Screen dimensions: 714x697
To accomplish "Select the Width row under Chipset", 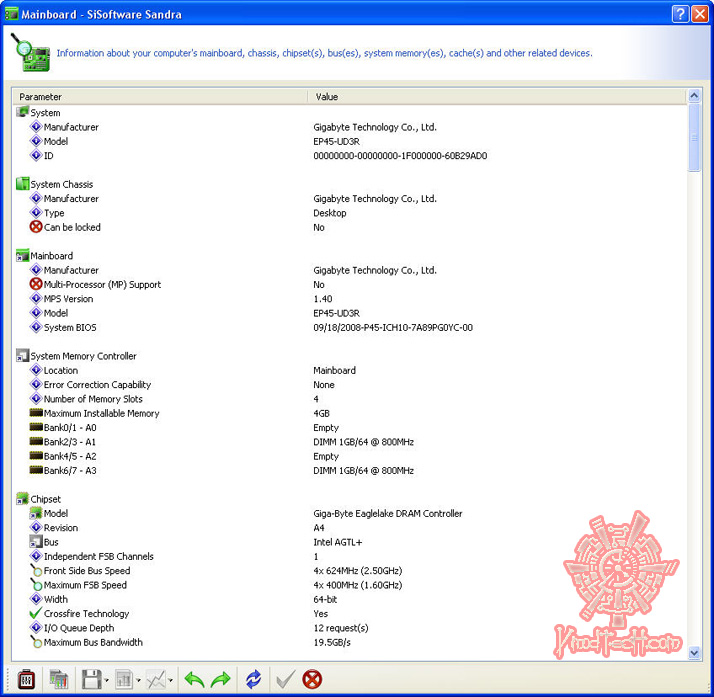I will 350,599.
